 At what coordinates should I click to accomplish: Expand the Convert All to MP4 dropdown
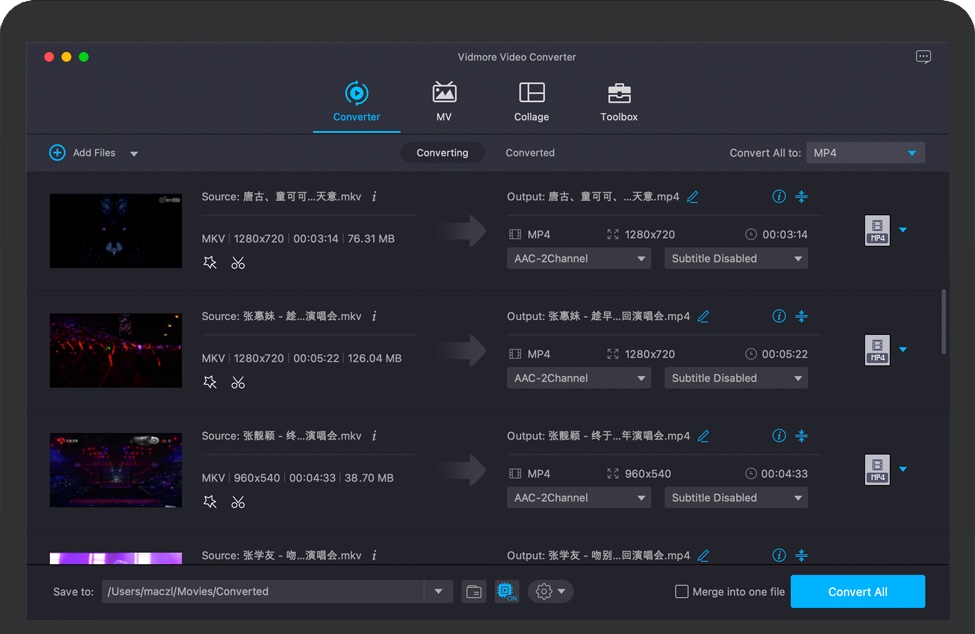(865, 153)
